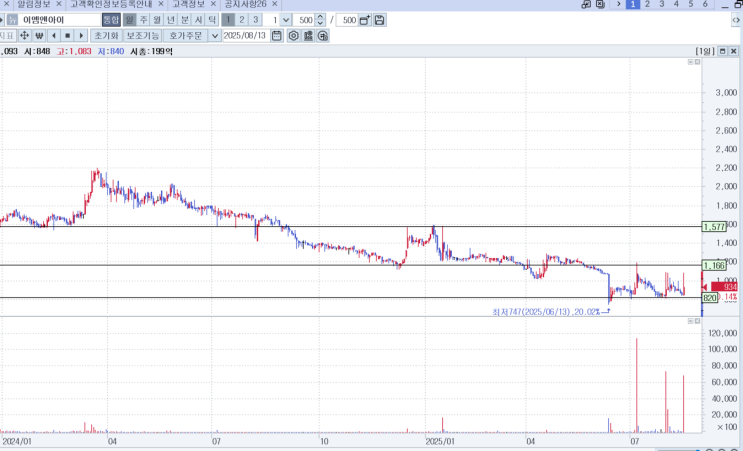
Task: Open stock search icon beside 이엠앤아이
Action: [x=12, y=20]
